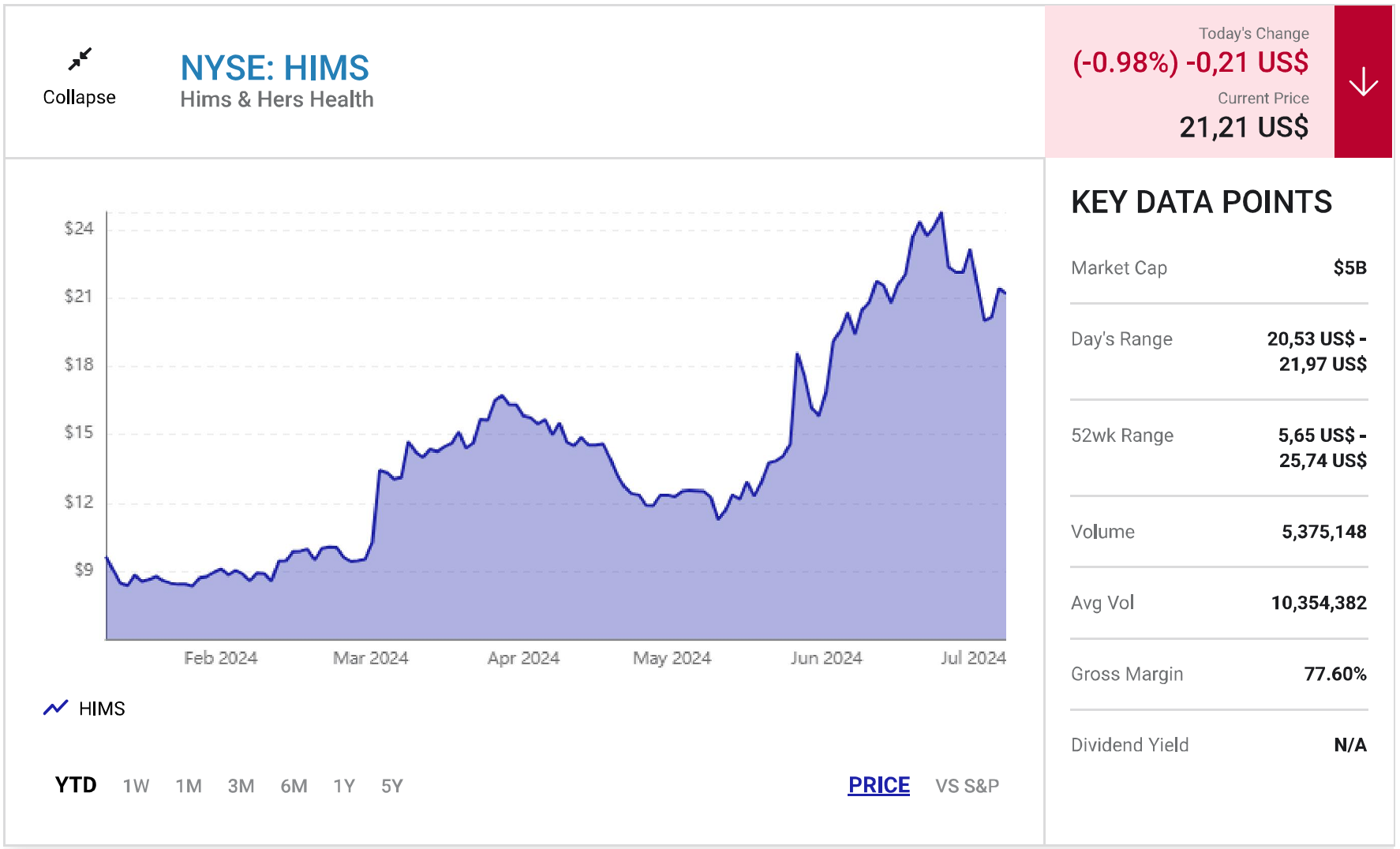Toggle the HIMS series legend label

click(102, 709)
